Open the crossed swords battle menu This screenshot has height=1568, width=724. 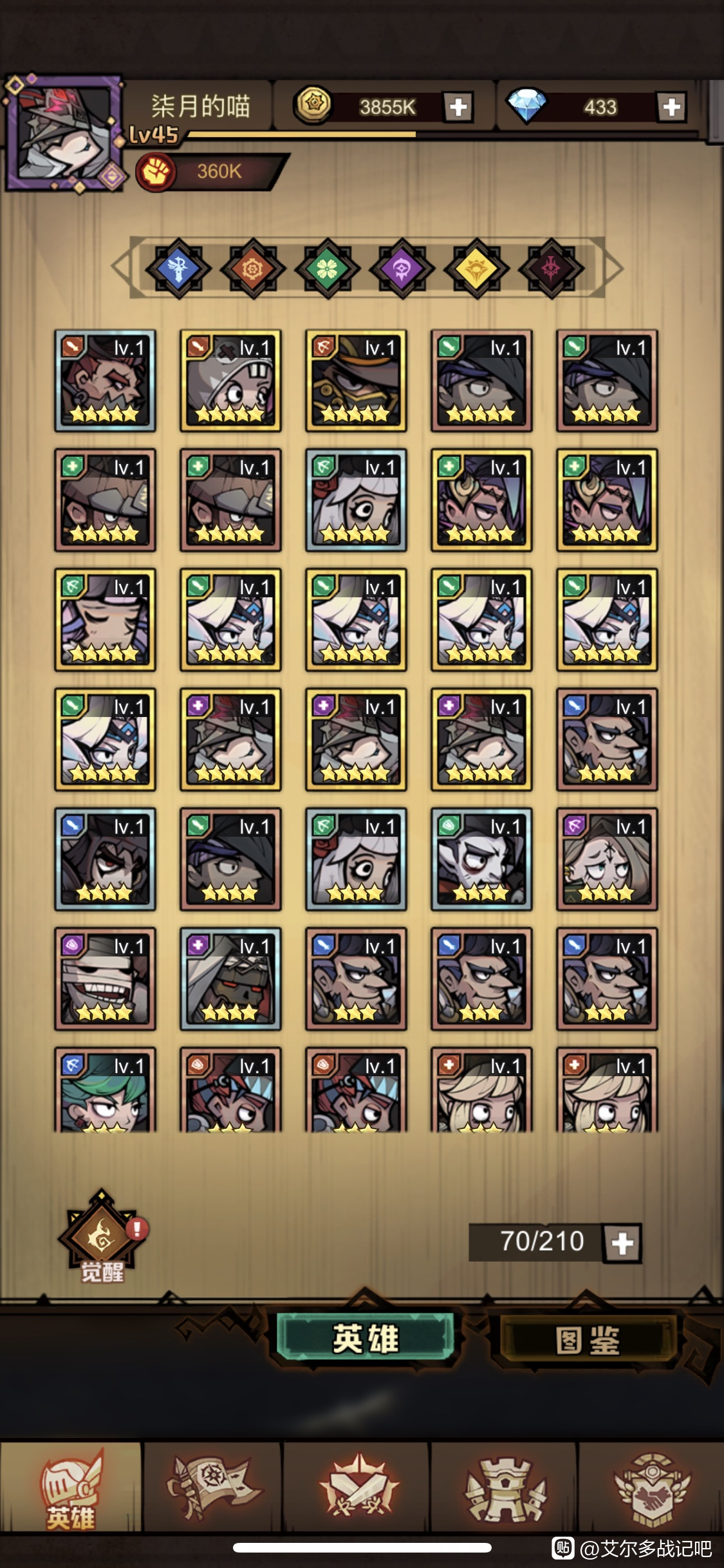pos(358,1487)
